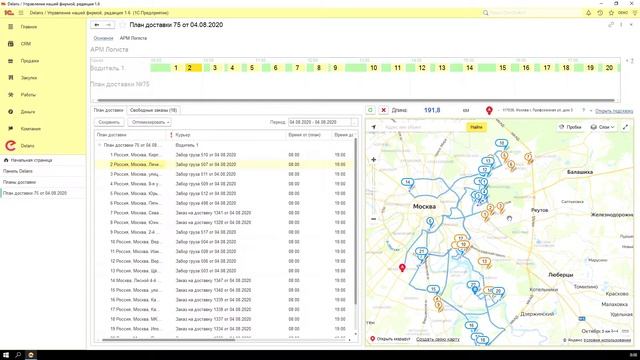Click map marker 14 west of center

pos(407,182)
